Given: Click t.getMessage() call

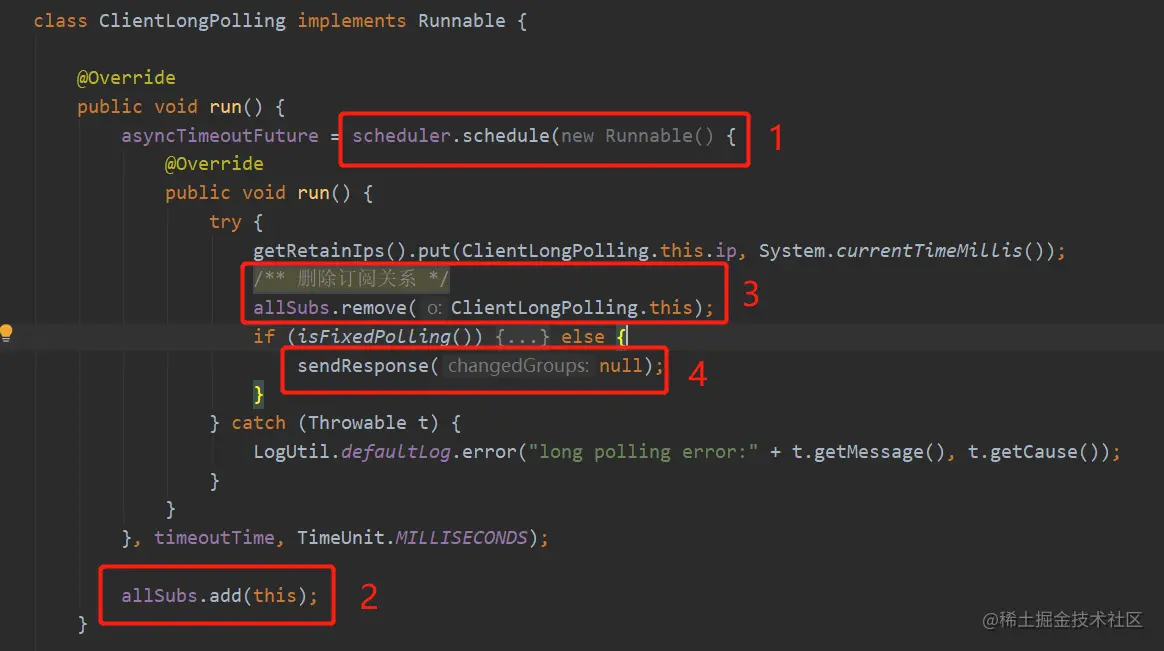Looking at the screenshot, I should pos(868,452).
